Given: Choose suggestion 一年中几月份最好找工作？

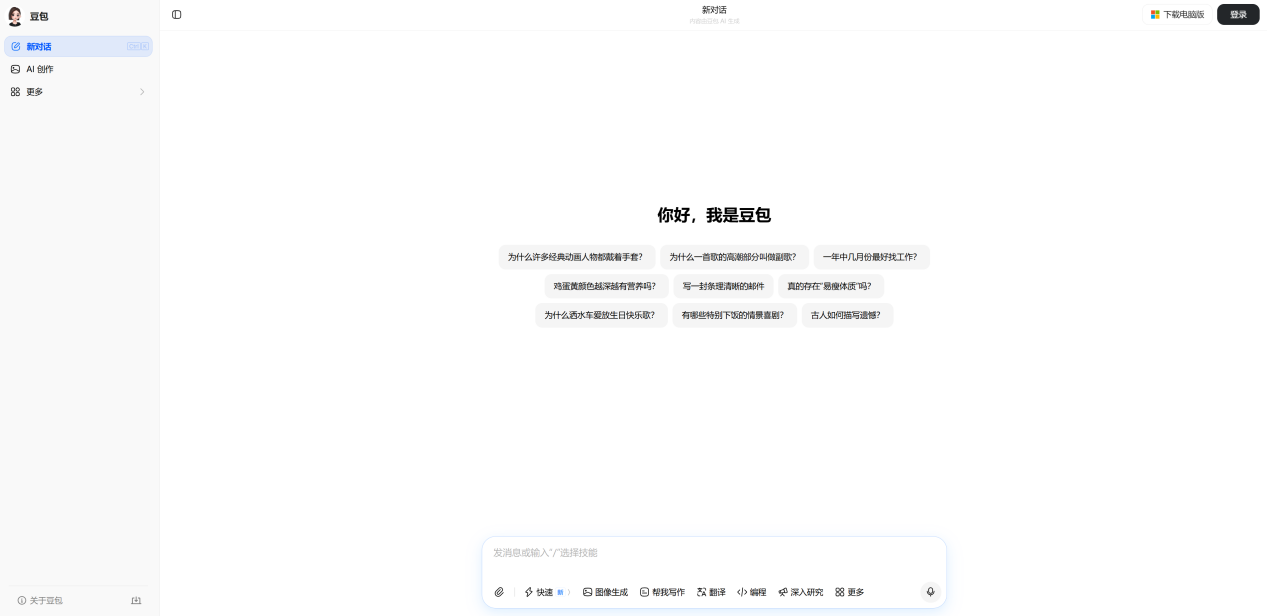Looking at the screenshot, I should pyautogui.click(x=871, y=257).
